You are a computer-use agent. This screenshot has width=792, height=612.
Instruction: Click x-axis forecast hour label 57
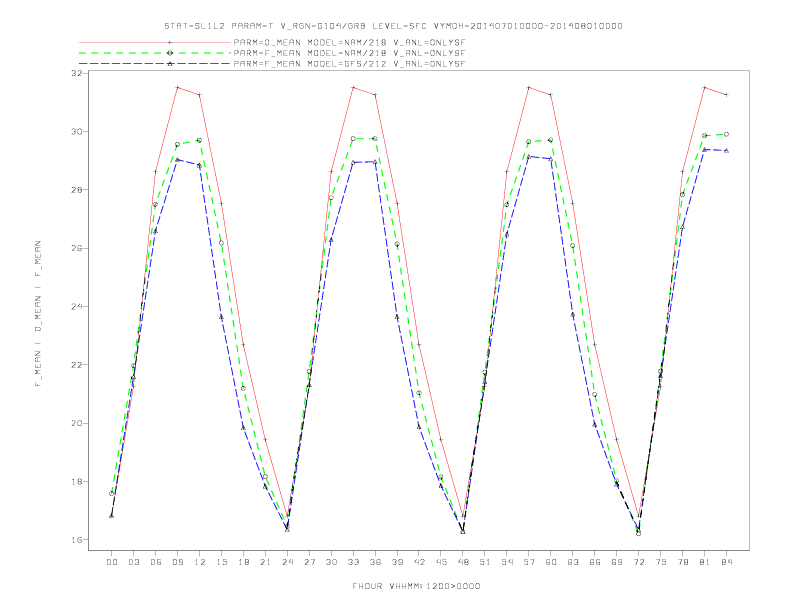(x=529, y=562)
